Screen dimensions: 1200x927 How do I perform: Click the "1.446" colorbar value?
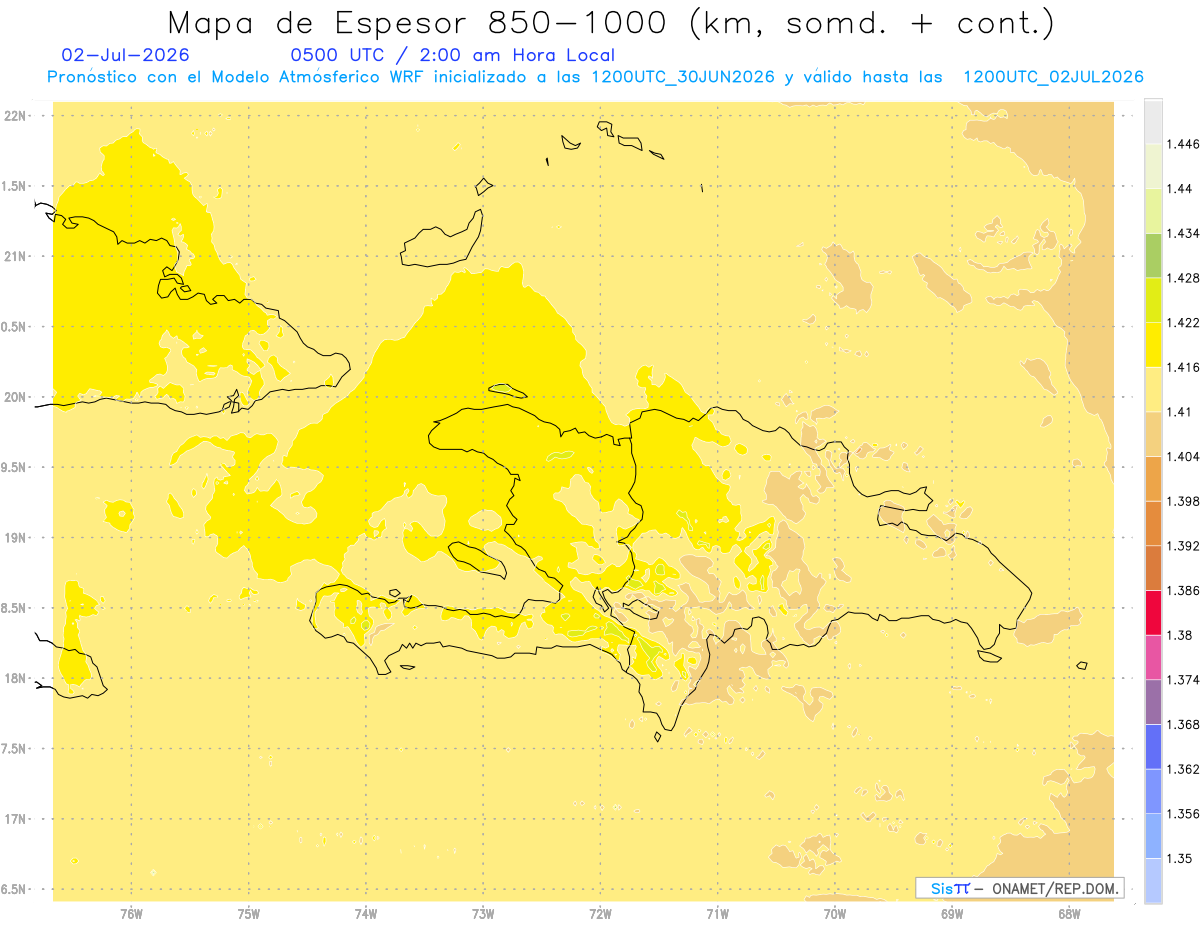1183,144
